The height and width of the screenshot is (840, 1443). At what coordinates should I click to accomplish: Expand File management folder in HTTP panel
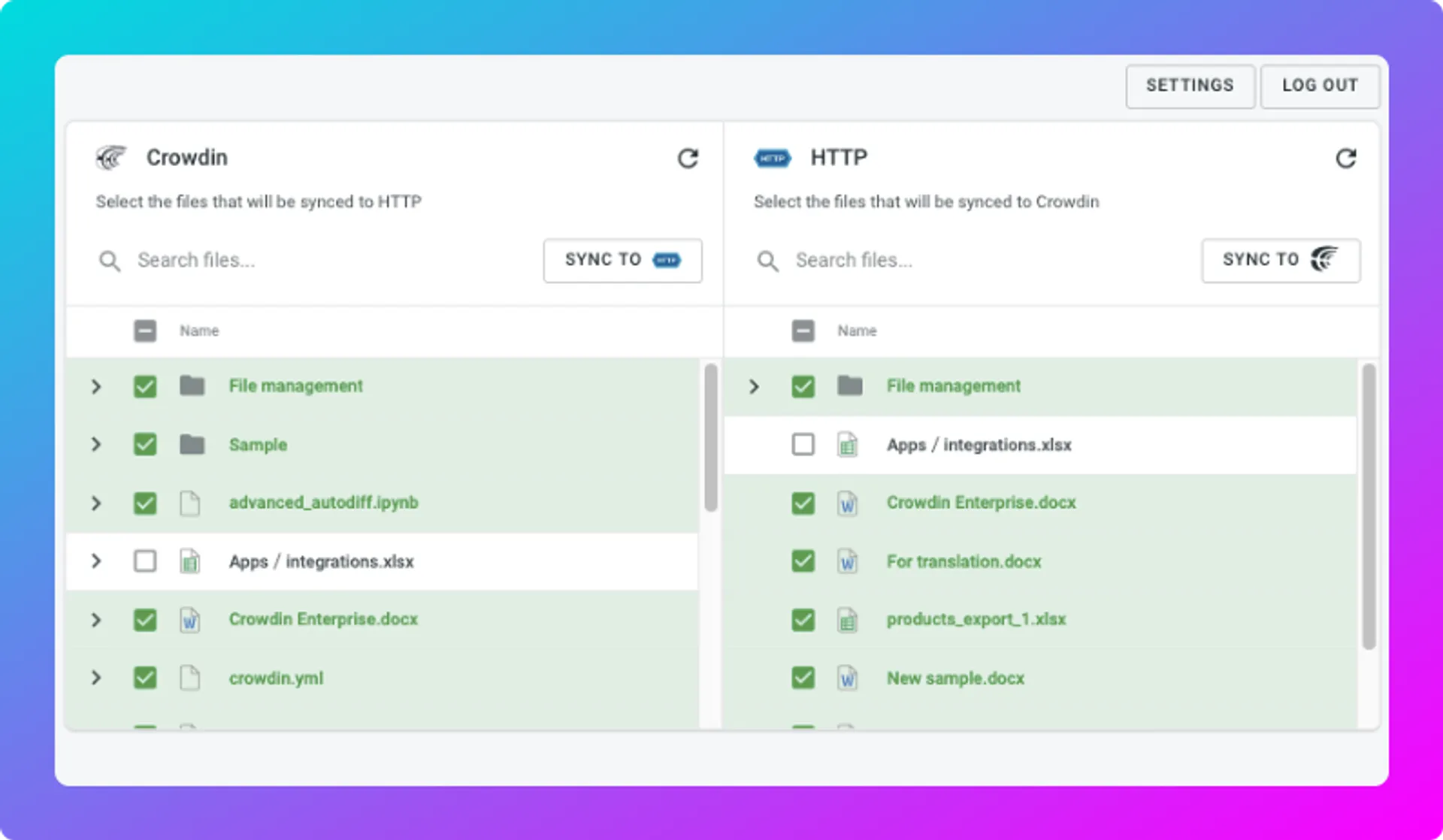(754, 386)
